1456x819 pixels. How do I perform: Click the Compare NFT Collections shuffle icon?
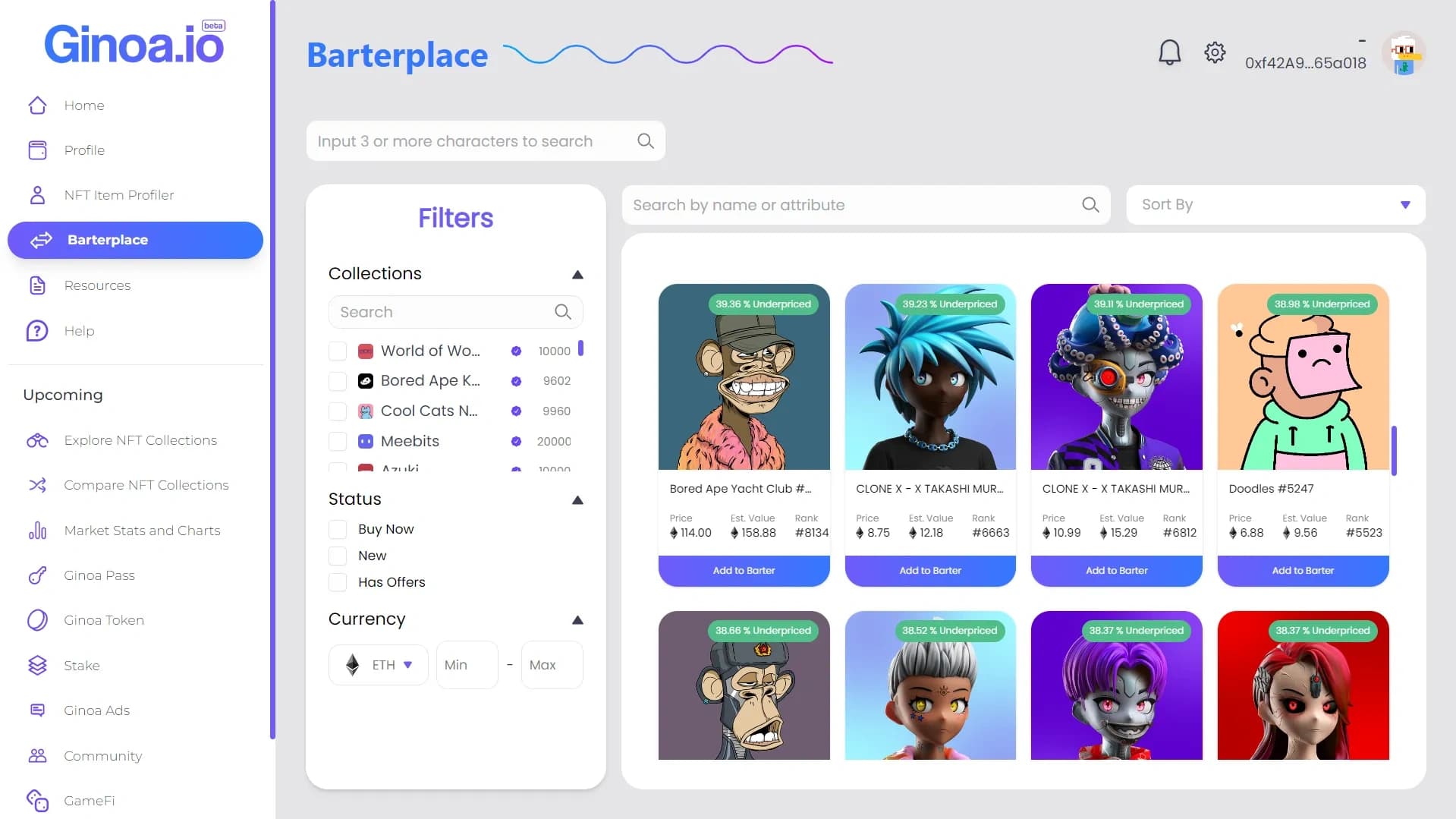pos(37,485)
